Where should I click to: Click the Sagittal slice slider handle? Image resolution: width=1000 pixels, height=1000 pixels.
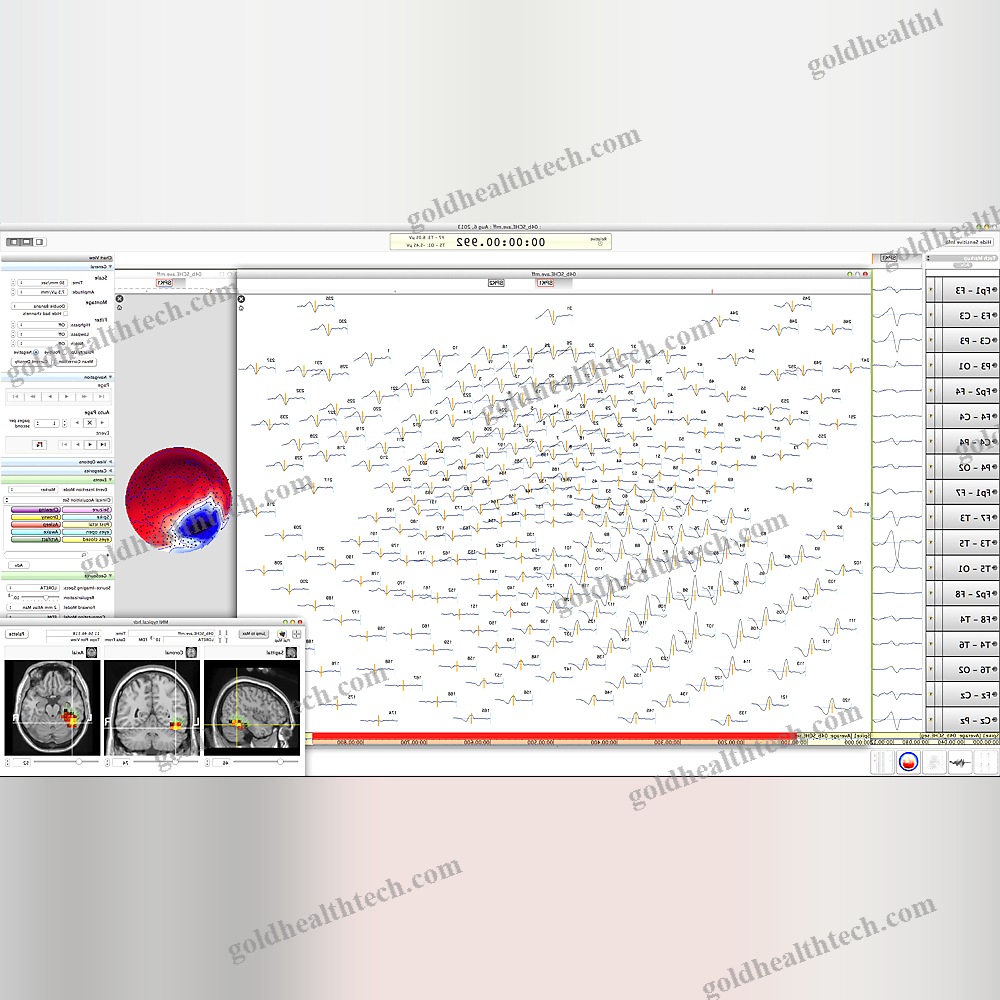click(280, 761)
